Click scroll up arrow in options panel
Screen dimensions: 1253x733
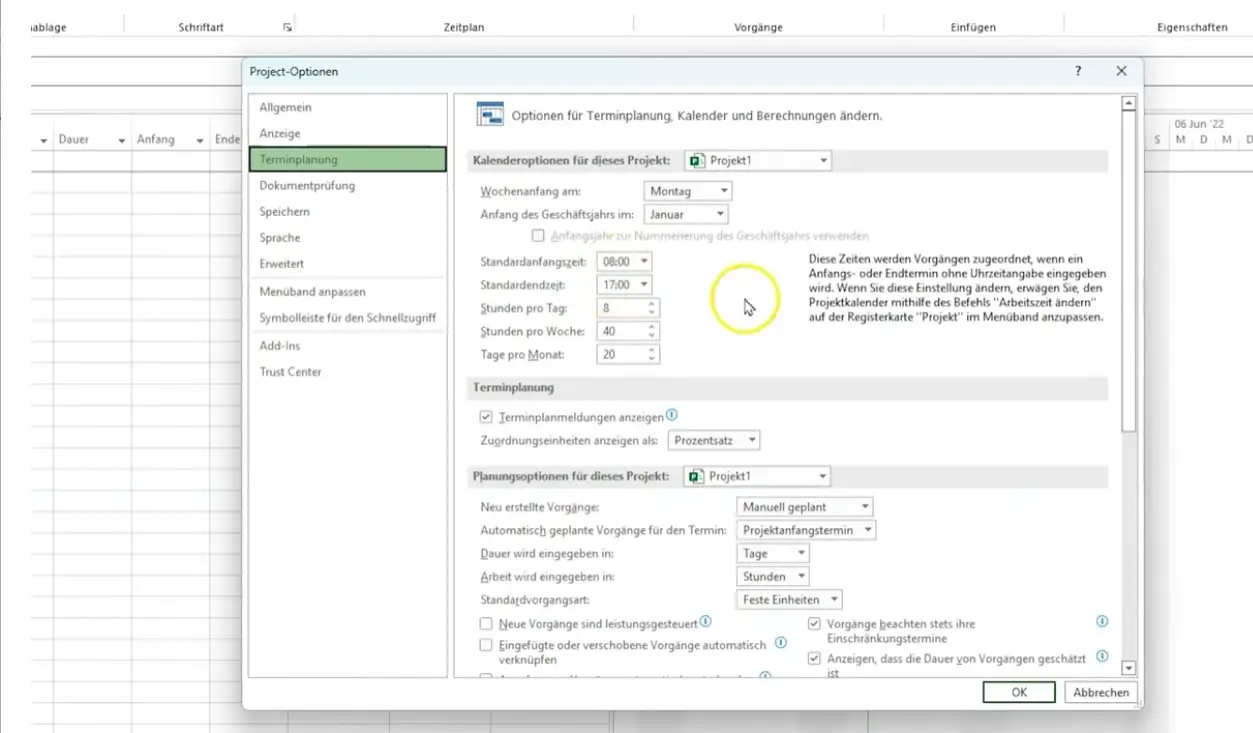1129,103
